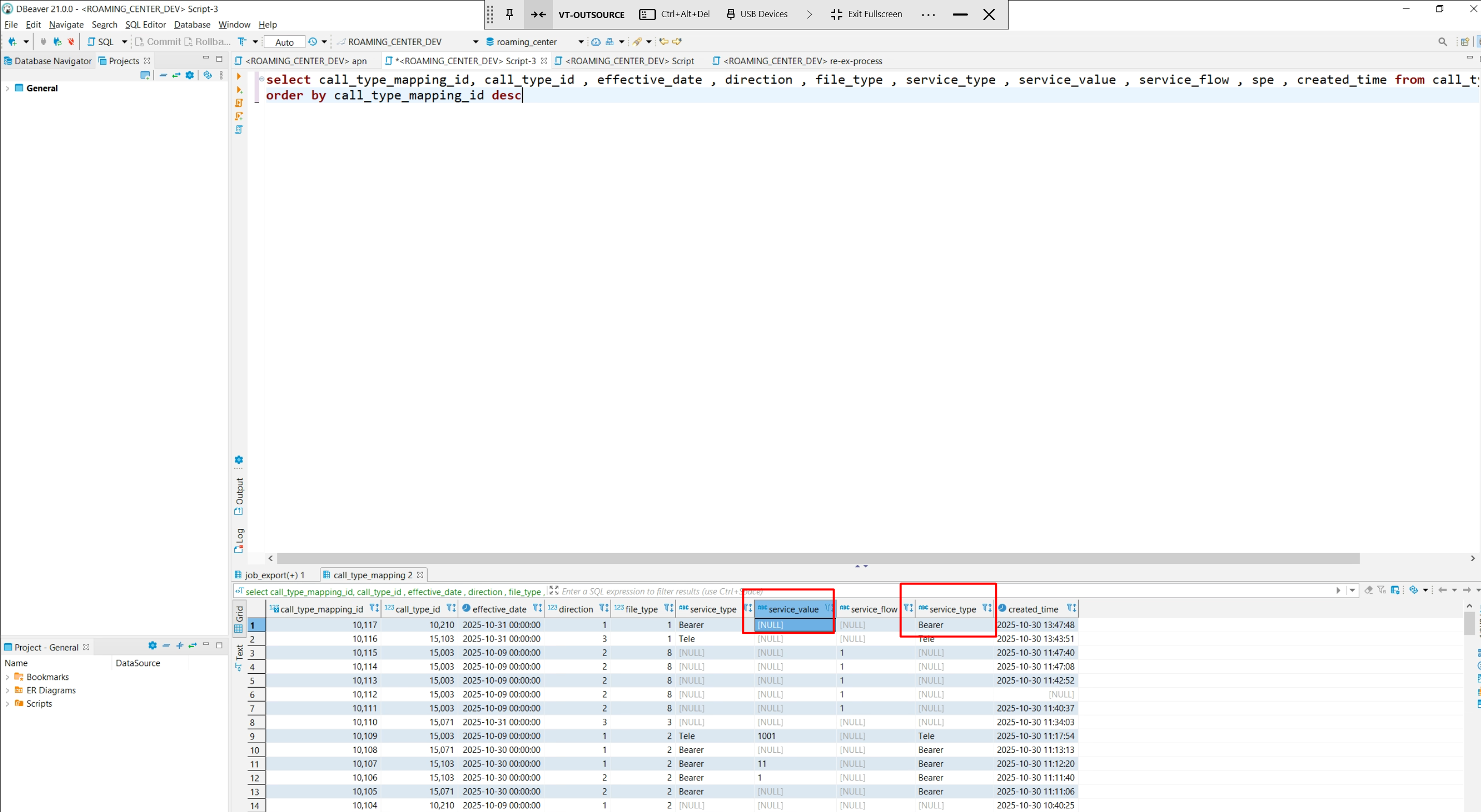The width and height of the screenshot is (1481, 812).
Task: Click the Output panel gear icon in left margin
Action: (x=238, y=460)
